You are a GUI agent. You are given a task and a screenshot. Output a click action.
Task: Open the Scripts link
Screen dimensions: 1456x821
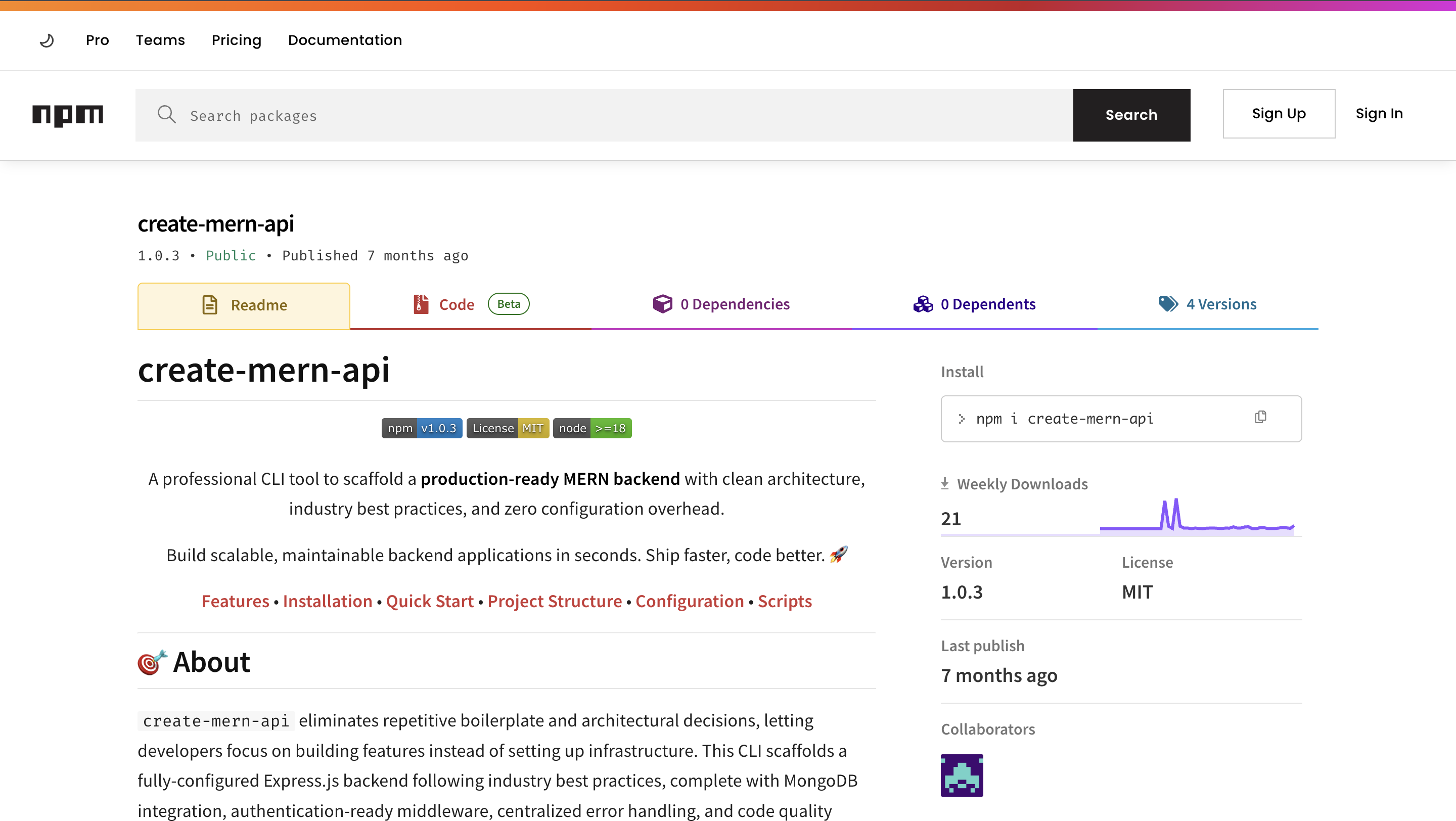pyautogui.click(x=785, y=601)
